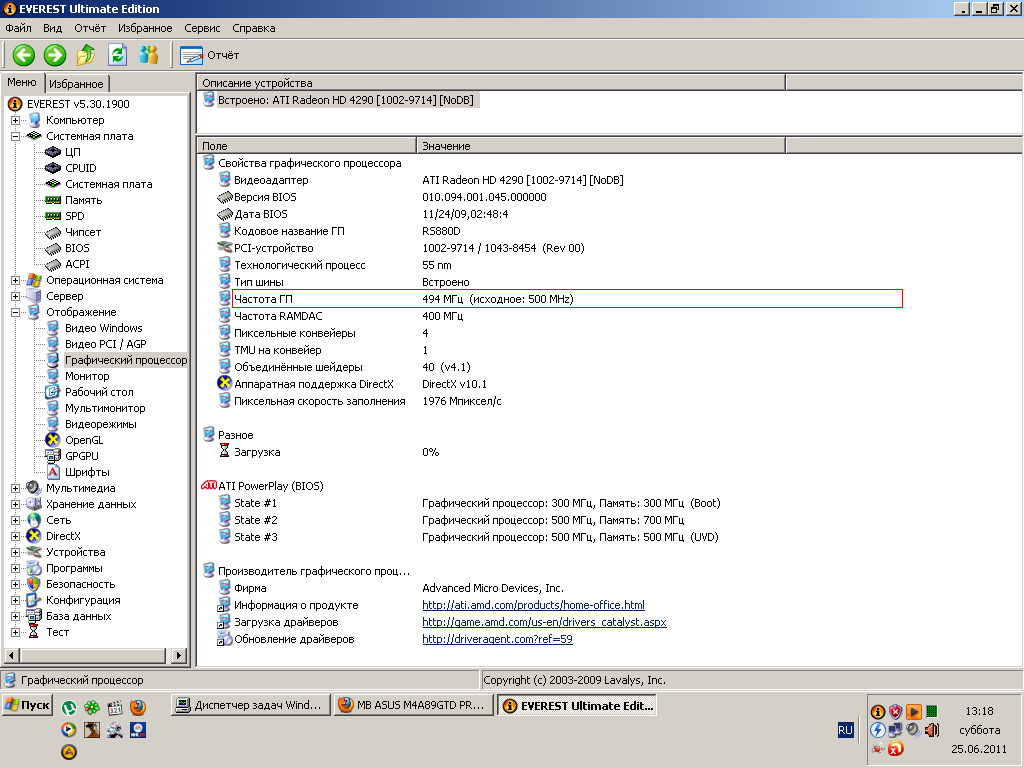Image resolution: width=1024 pixels, height=768 pixels.
Task: Expand the Мультимедиа tree node
Action: click(15, 488)
